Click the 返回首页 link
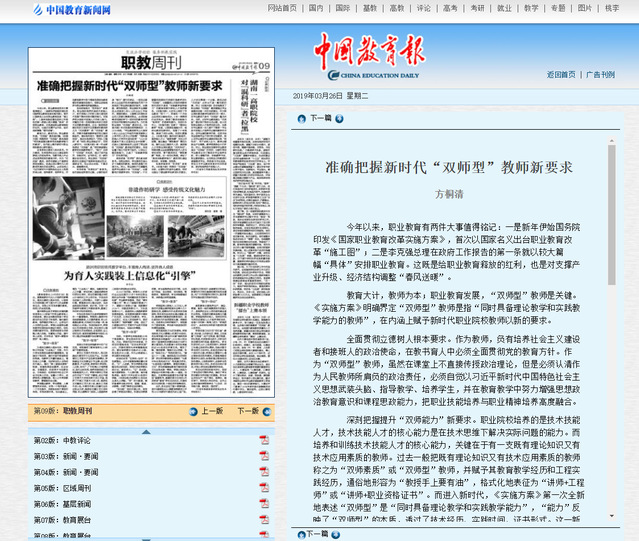Viewport: 639px width, 541px height. [560, 75]
